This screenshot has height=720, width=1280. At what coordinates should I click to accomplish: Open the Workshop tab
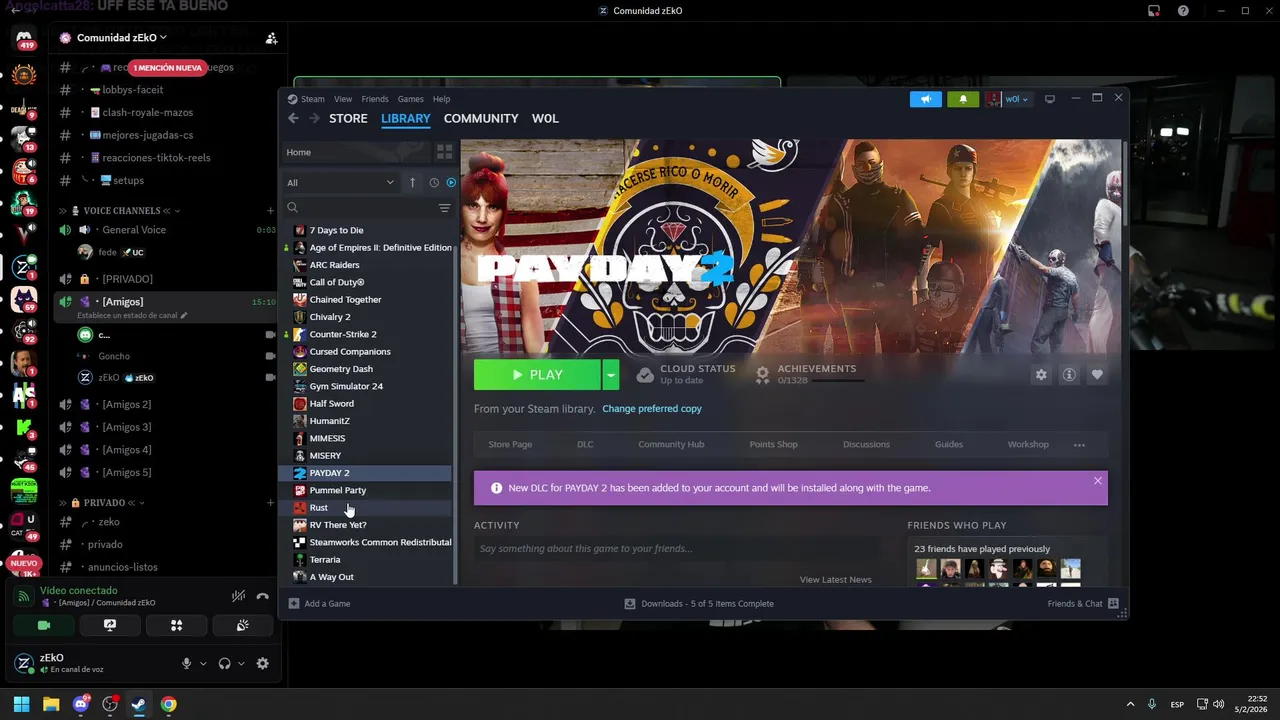tap(1028, 444)
